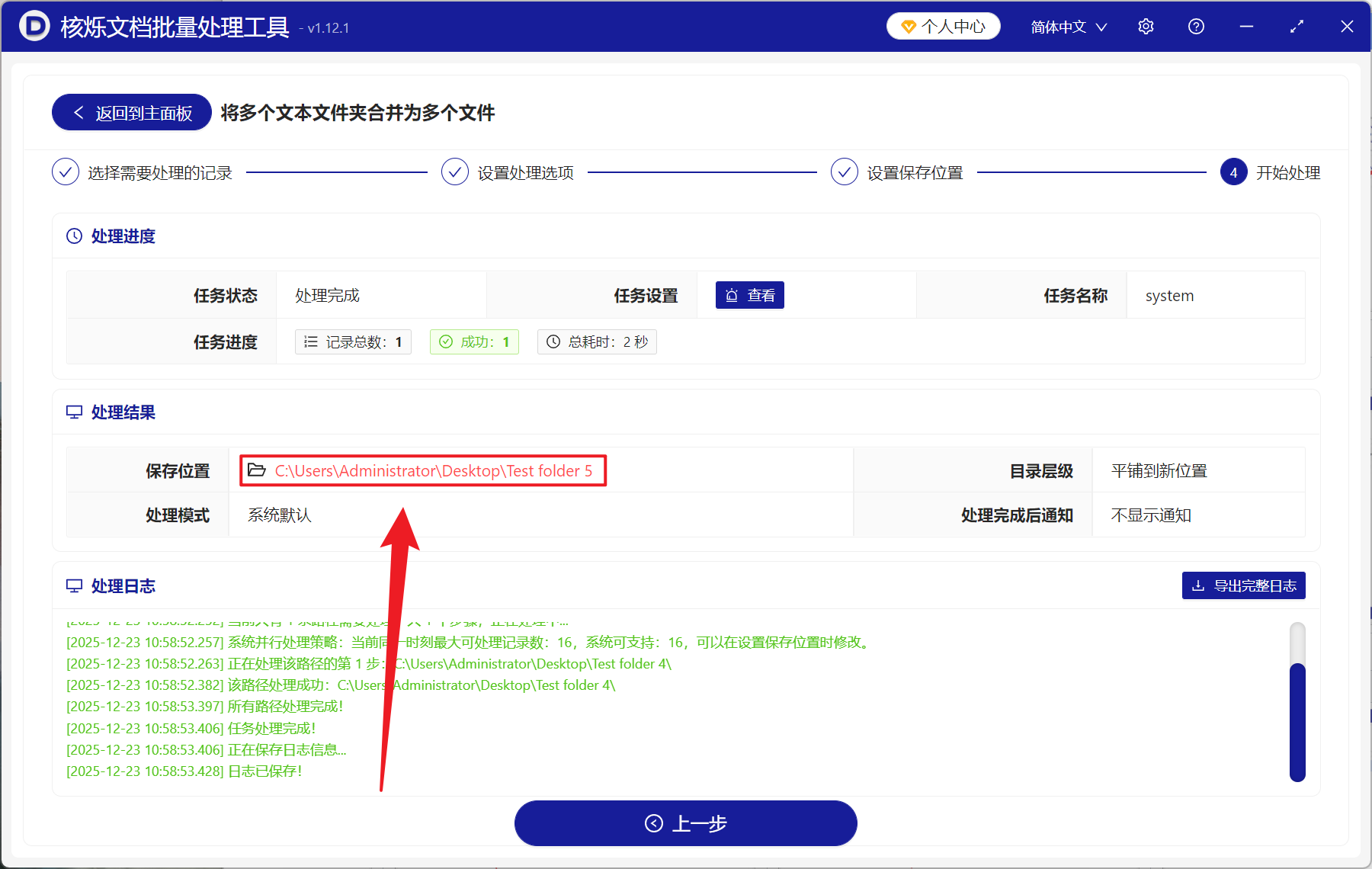The image size is (1372, 869).
Task: Click the folder icon beside save path
Action: (256, 470)
